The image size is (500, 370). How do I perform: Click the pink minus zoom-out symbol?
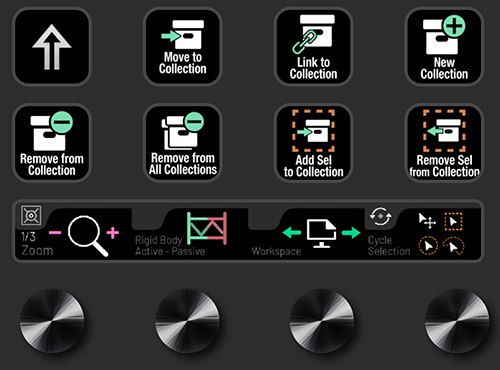click(55, 232)
